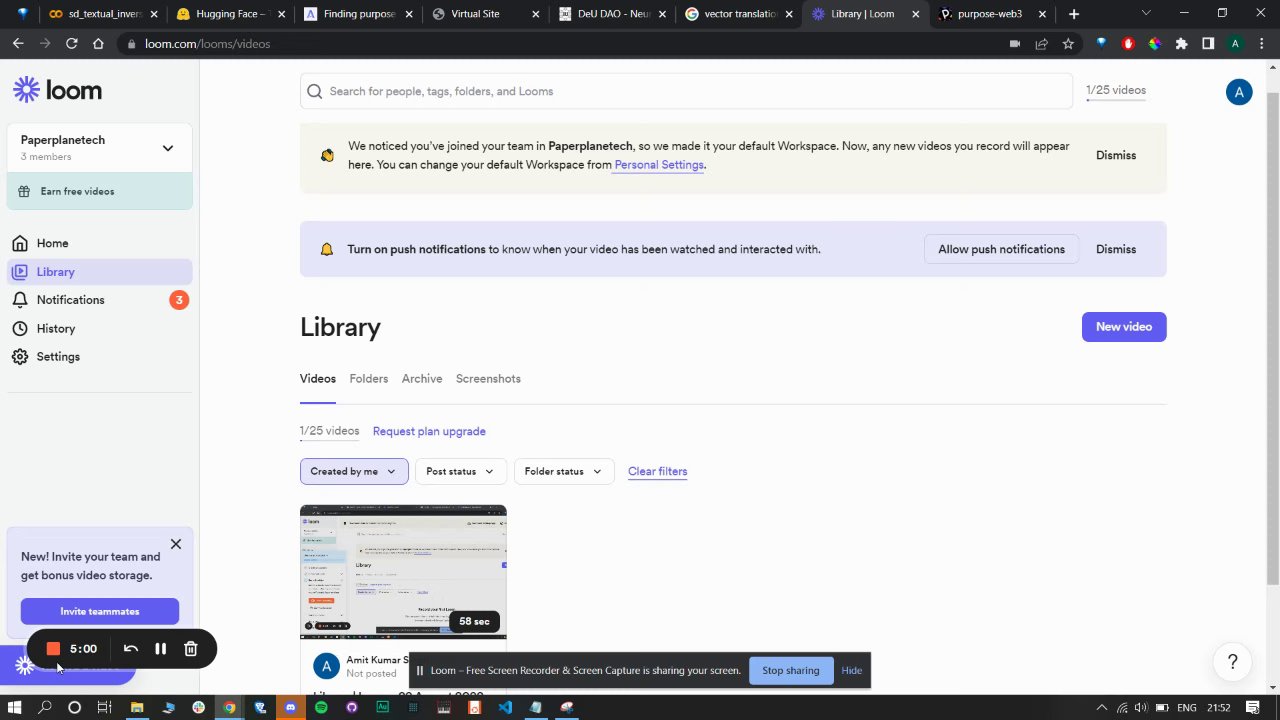Viewport: 1280px width, 720px height.
Task: Toggle the browser side panel icon
Action: tap(1208, 44)
